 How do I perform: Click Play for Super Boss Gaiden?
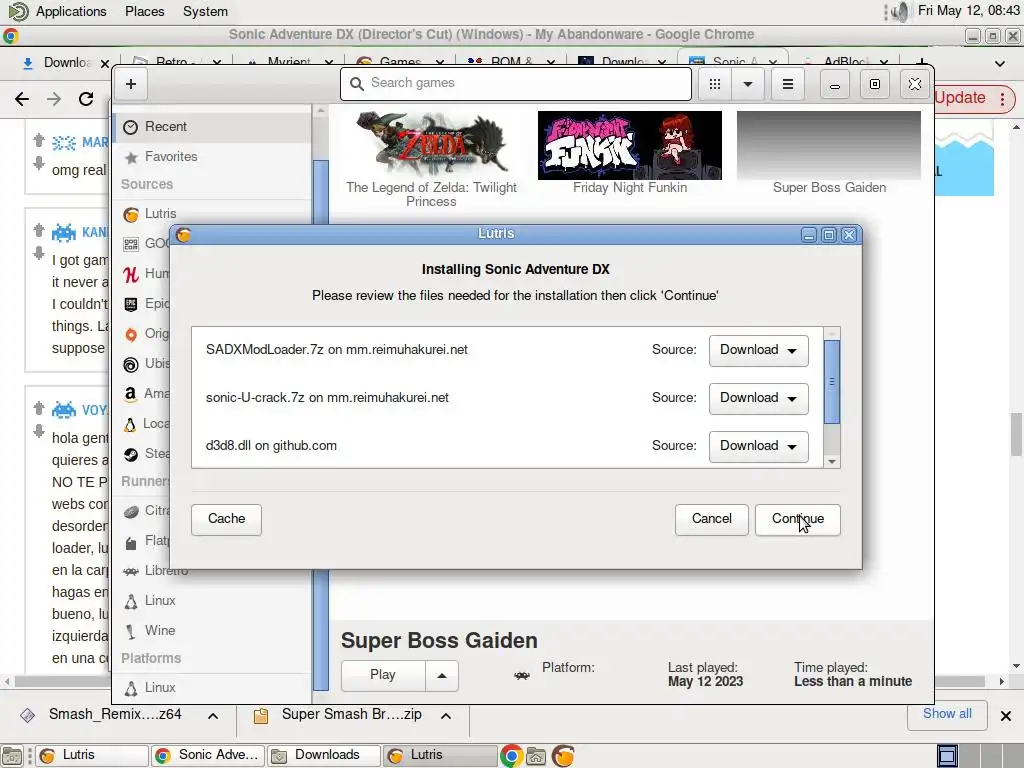[383, 675]
